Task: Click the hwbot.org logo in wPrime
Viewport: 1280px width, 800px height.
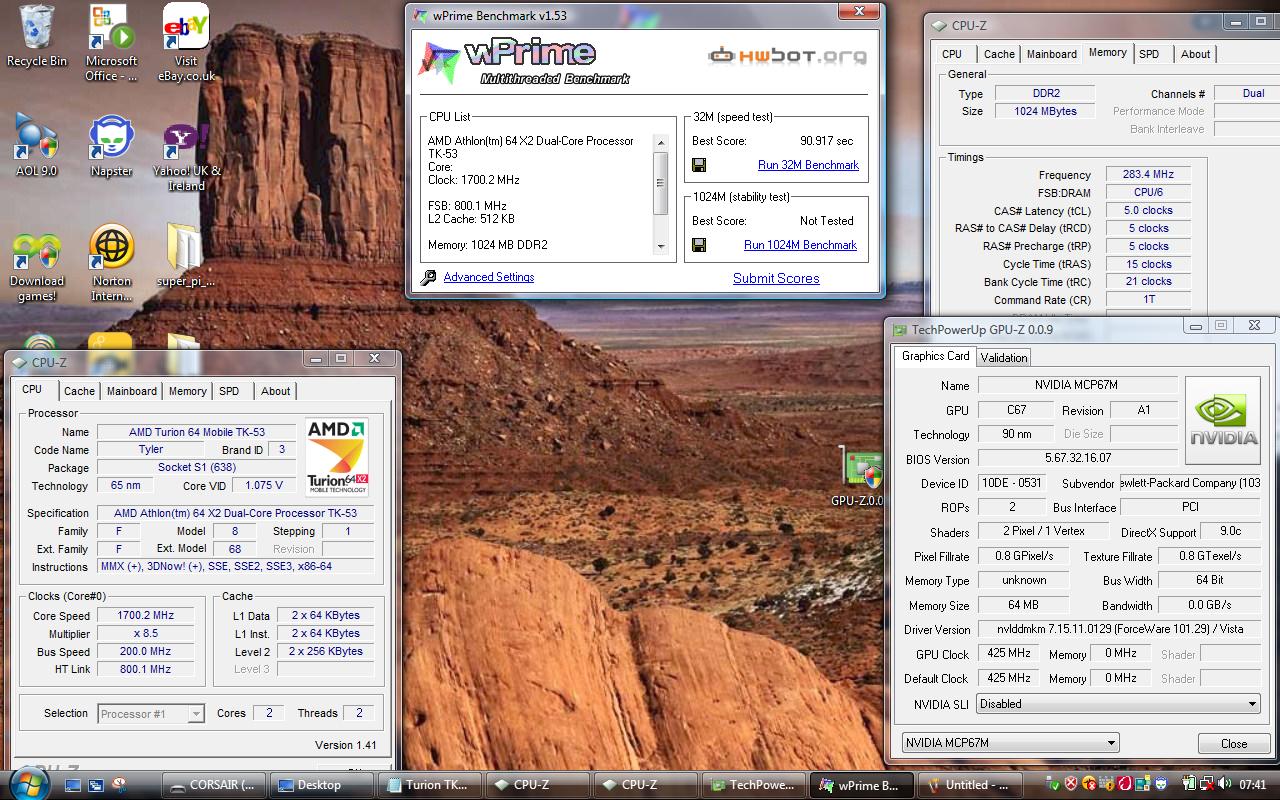Action: [788, 56]
